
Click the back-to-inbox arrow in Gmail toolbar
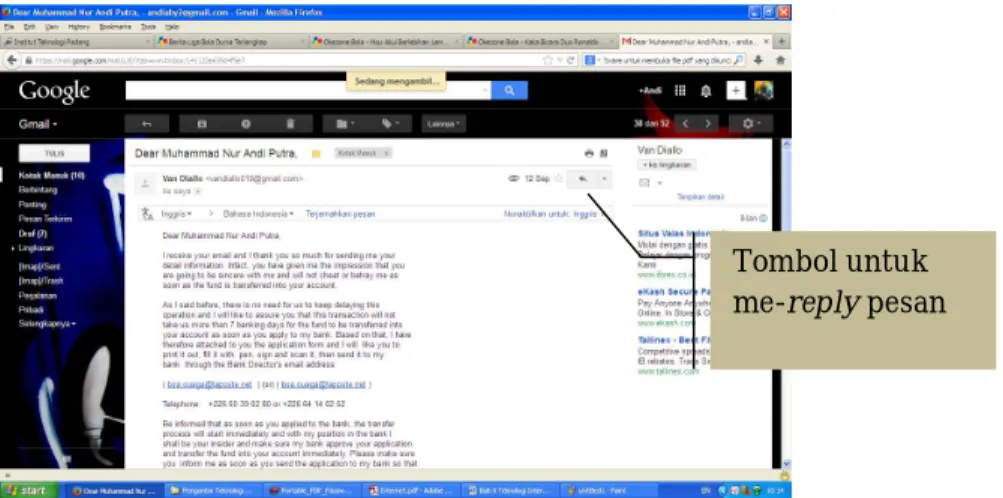[146, 124]
